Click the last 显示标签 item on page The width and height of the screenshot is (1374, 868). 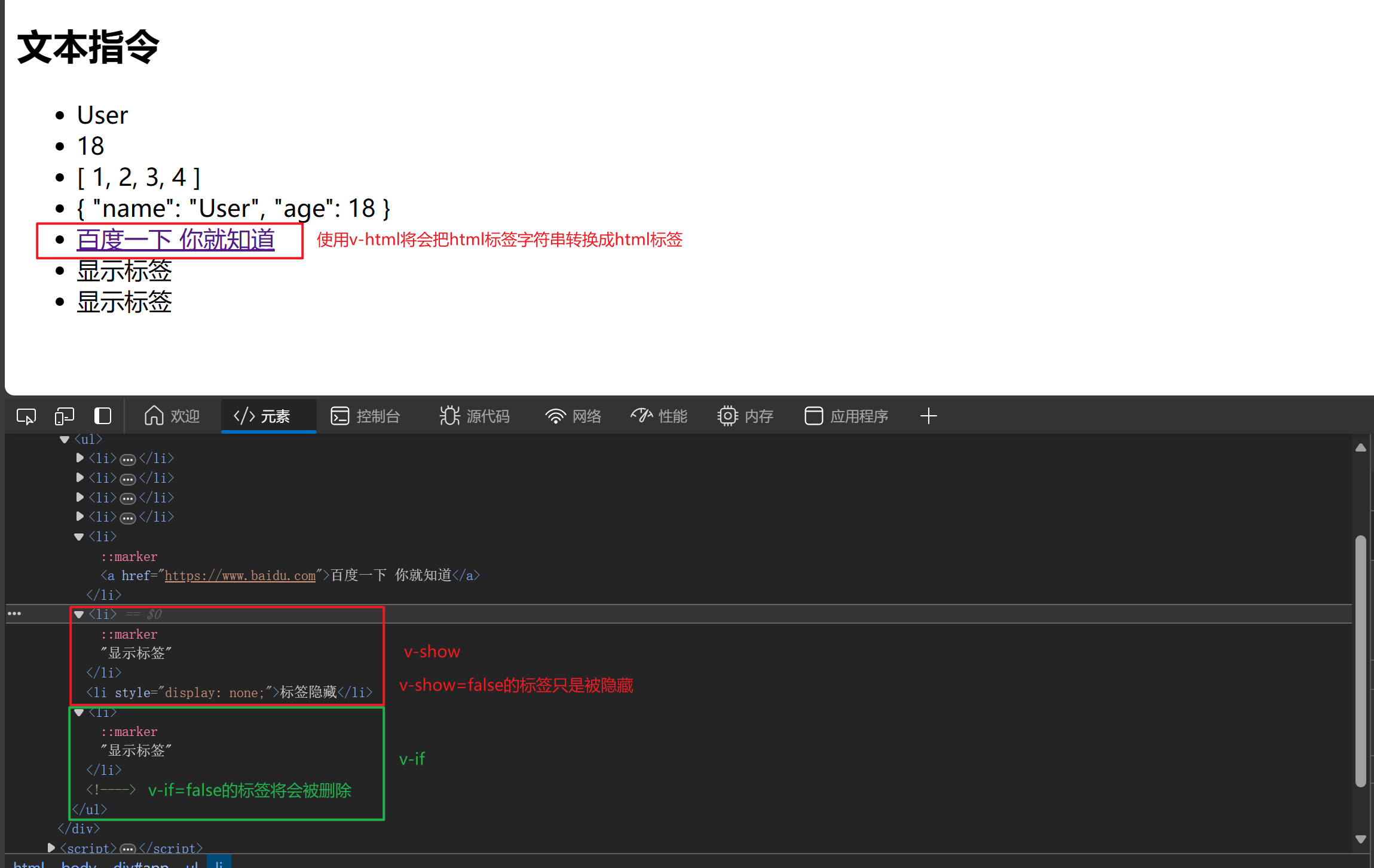coord(124,302)
